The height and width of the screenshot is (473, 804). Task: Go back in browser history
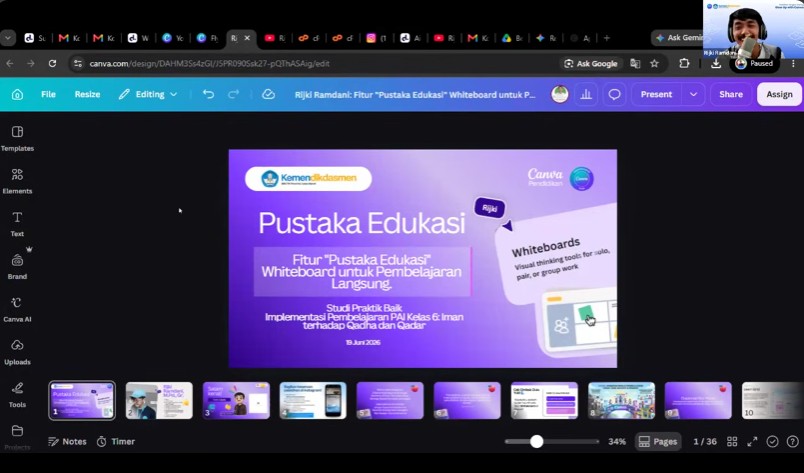pos(10,64)
